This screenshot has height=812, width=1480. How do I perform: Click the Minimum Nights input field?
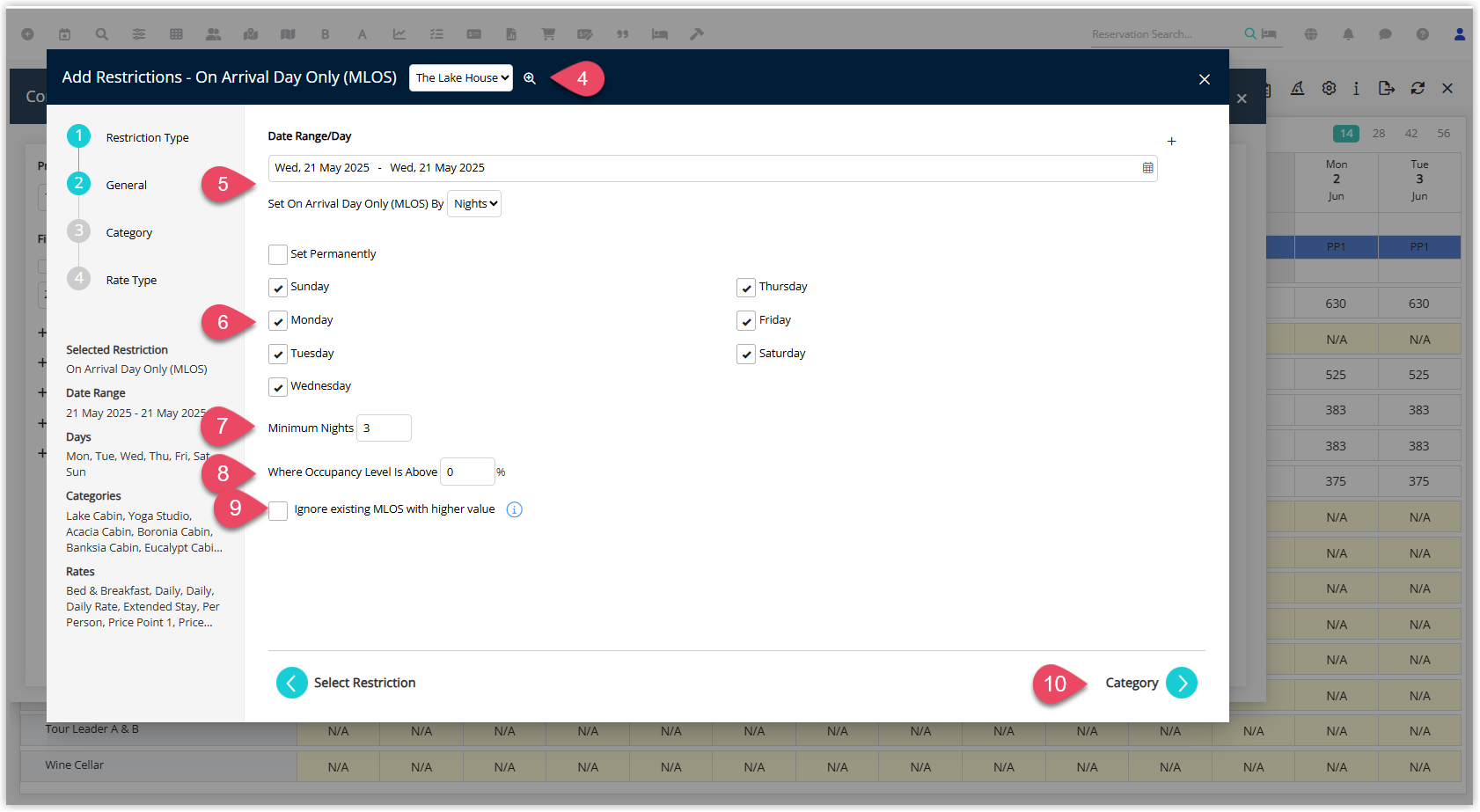(384, 428)
